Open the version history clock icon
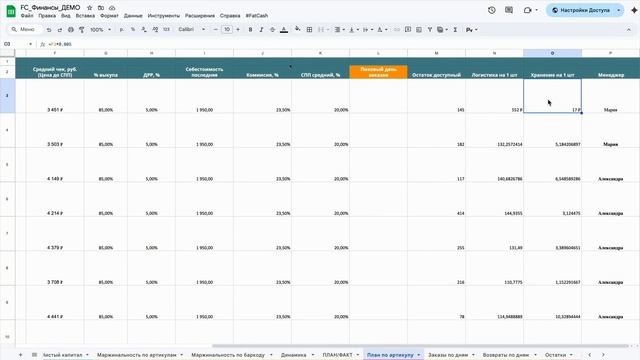 [491, 10]
